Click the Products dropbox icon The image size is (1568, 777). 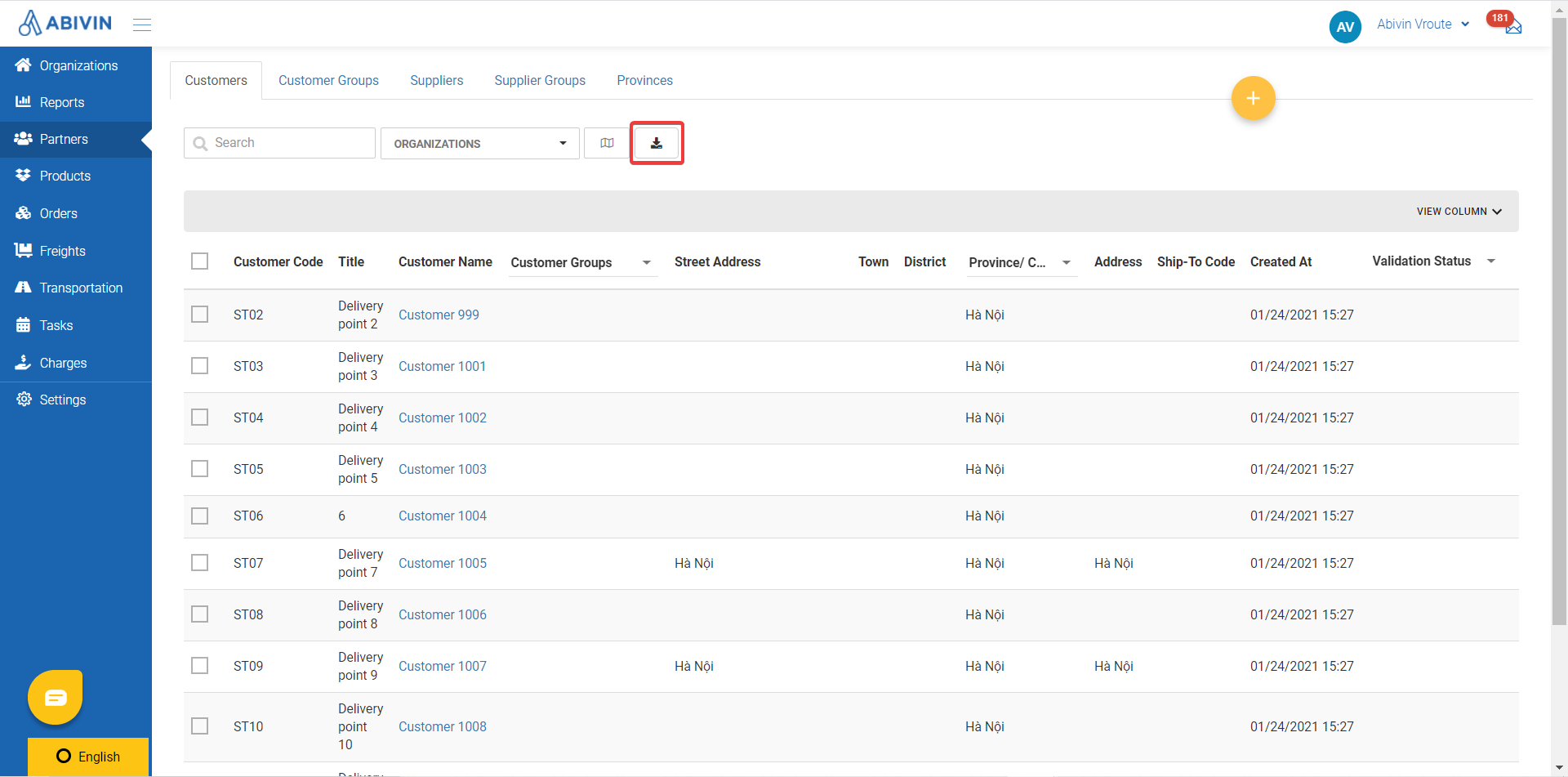23,175
